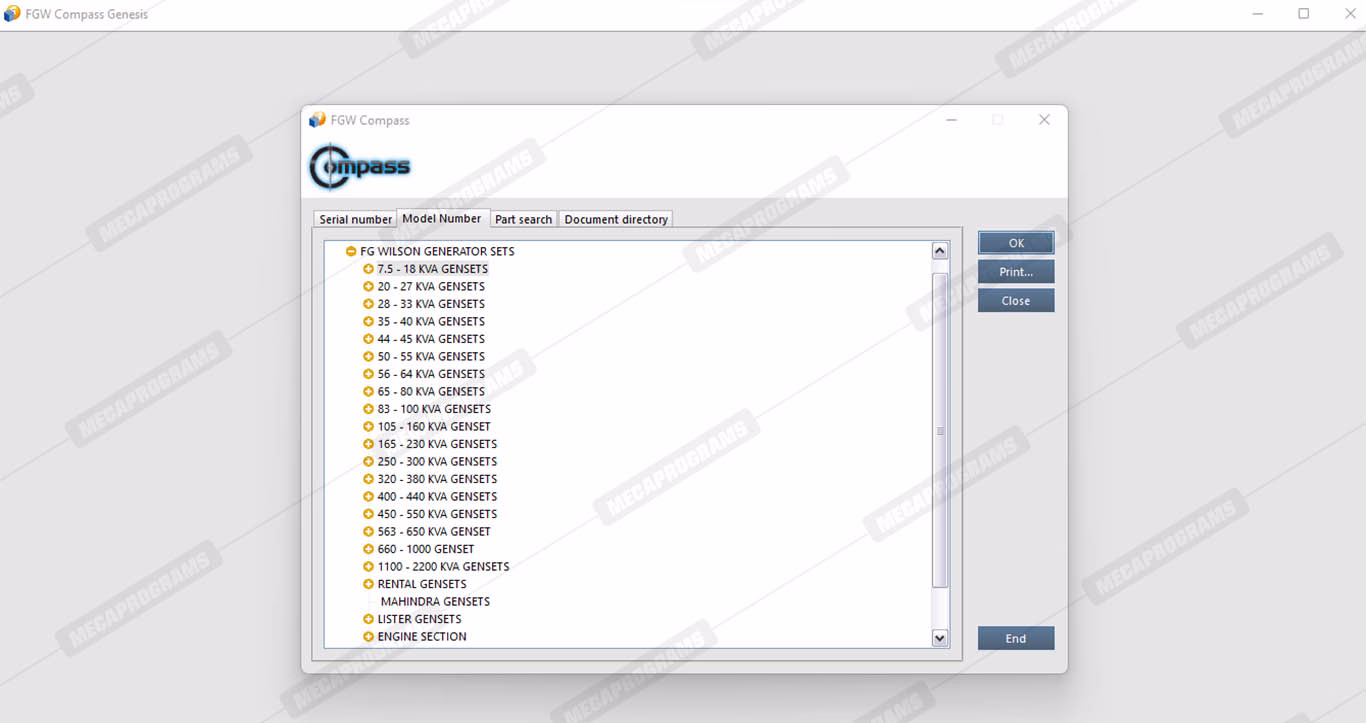This screenshot has height=723, width=1366.
Task: Select 7.5 - 18 KVA GENSETS label
Action: (433, 269)
